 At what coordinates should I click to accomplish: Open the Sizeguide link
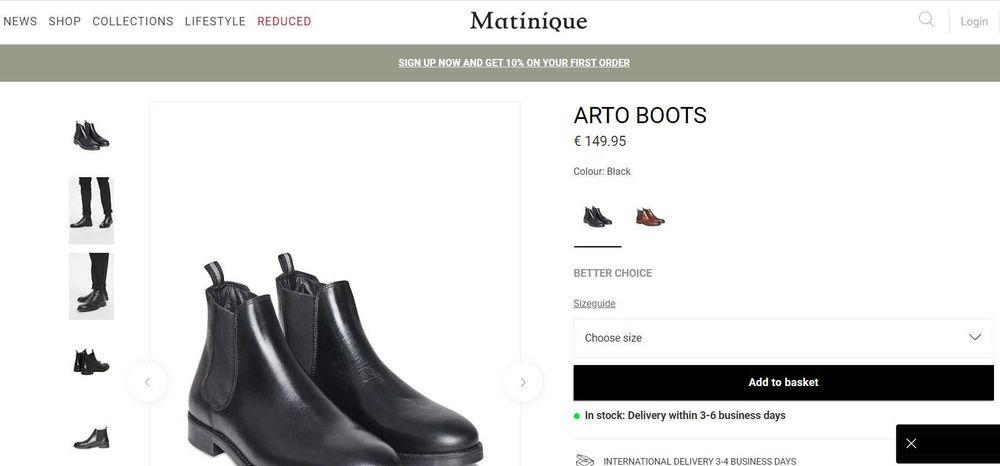point(594,303)
